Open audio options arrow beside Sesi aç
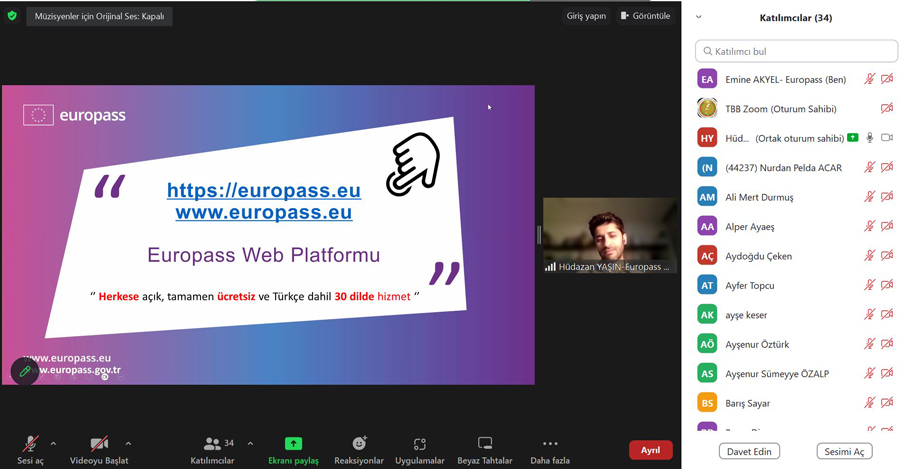Image resolution: width=900 pixels, height=469 pixels. 53,444
